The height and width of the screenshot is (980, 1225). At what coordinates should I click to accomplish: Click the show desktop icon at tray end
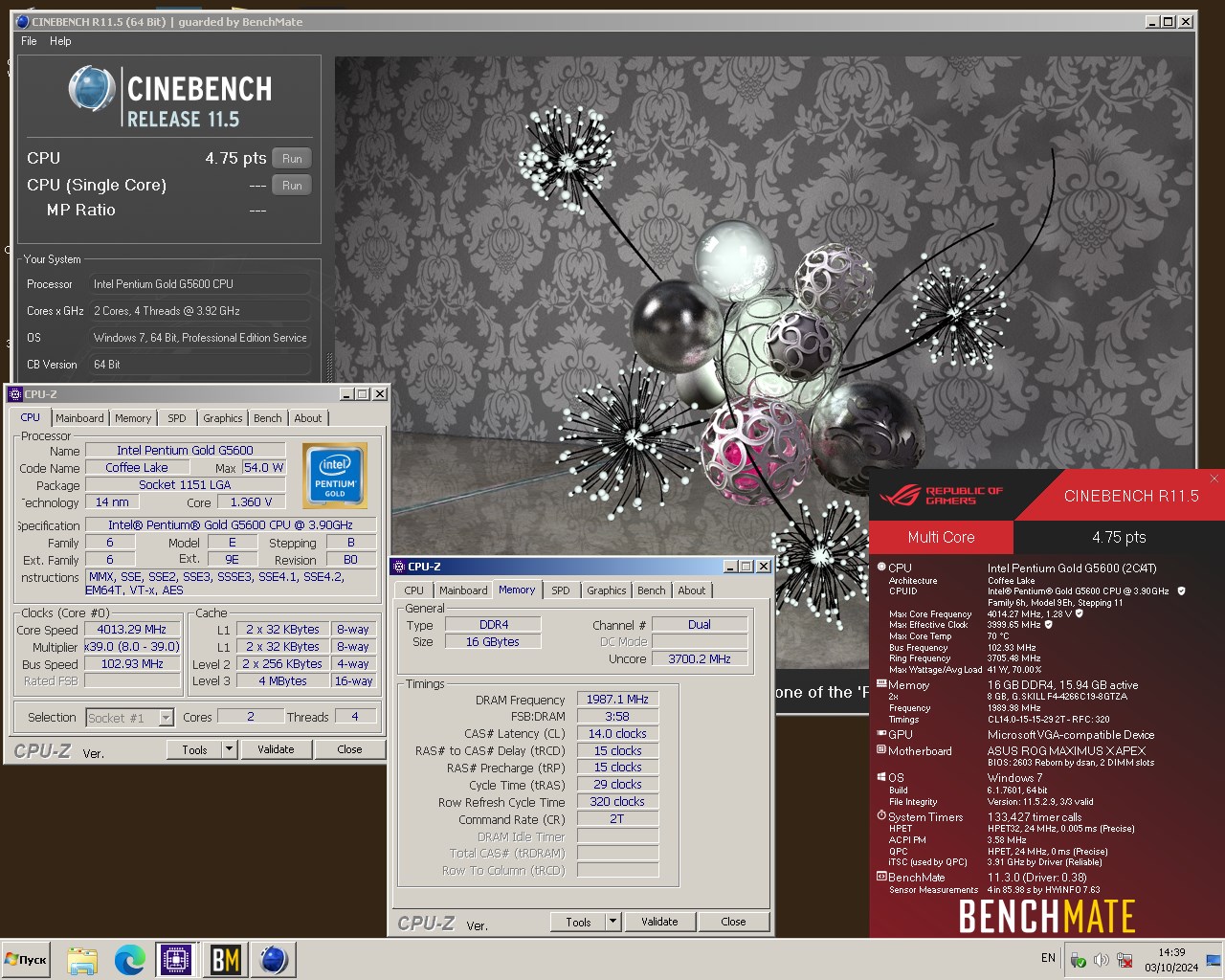(1214, 960)
